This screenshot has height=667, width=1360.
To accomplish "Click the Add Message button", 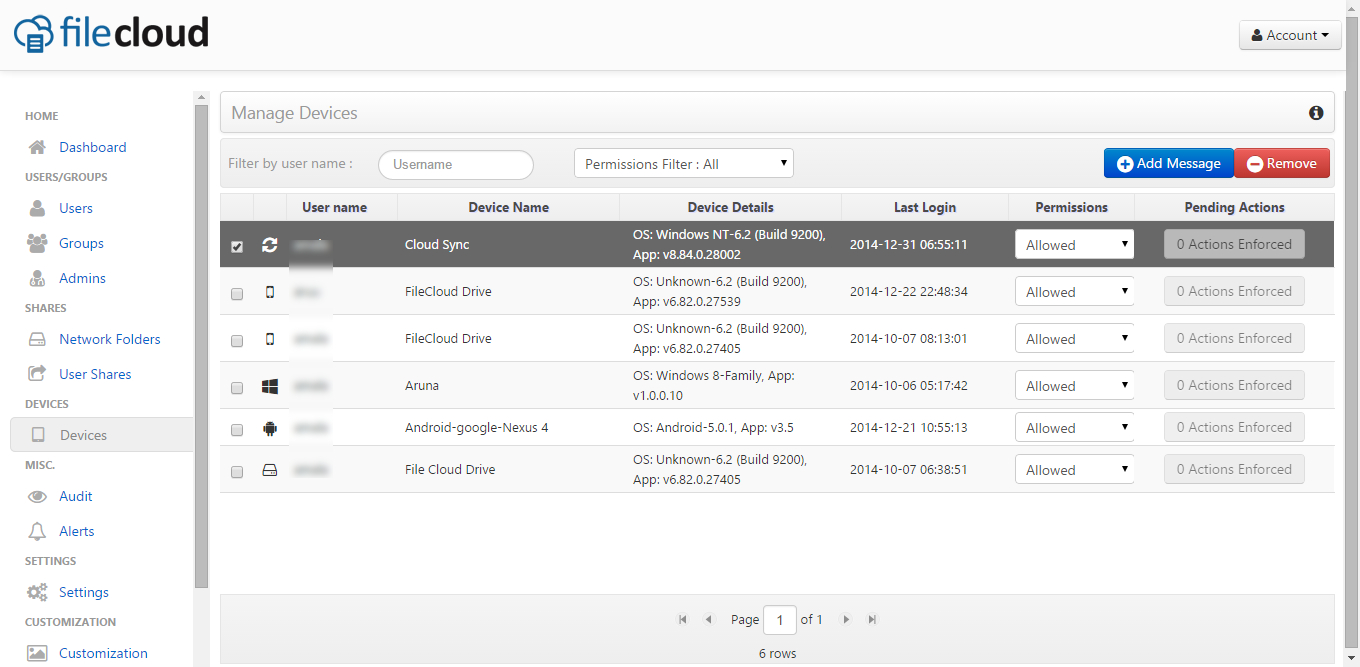I will click(x=1168, y=162).
